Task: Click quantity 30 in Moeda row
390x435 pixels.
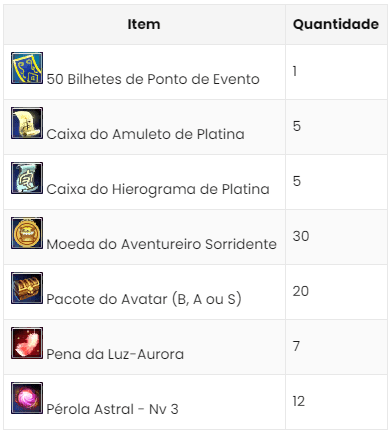Action: pos(301,236)
